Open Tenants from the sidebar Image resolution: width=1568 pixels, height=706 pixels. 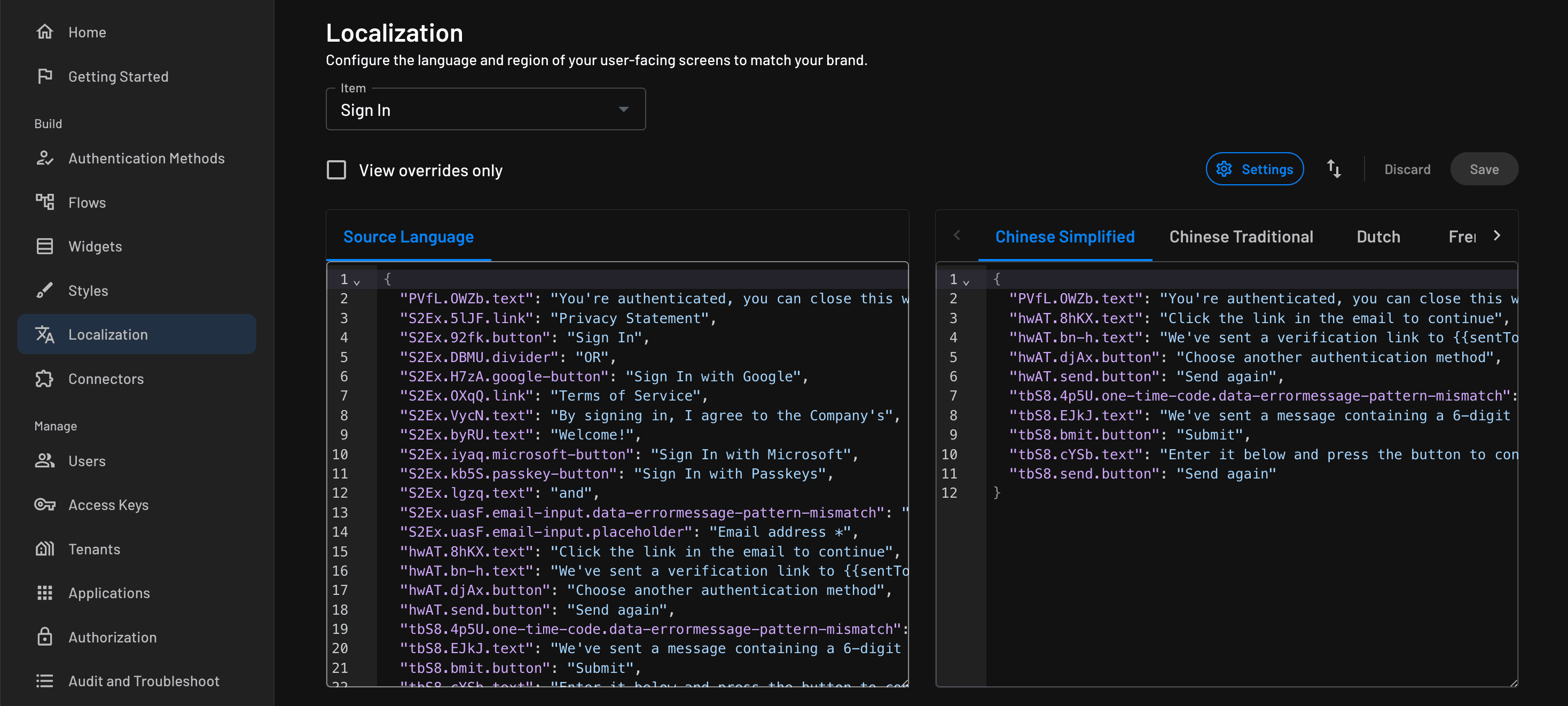[x=95, y=548]
